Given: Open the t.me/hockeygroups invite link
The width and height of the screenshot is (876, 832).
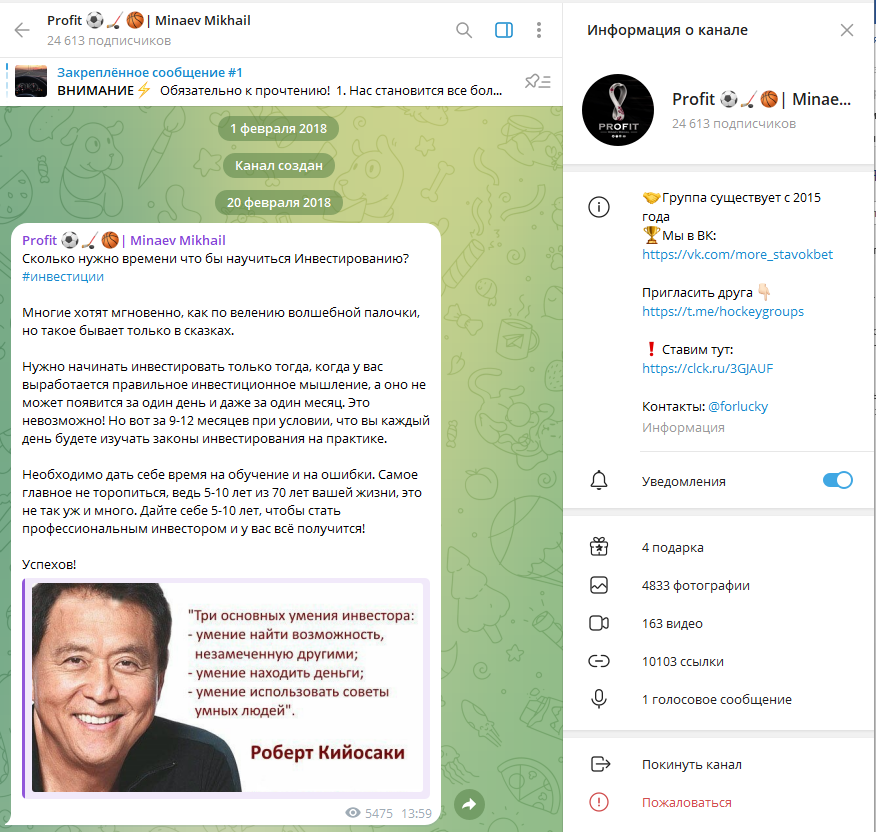Looking at the screenshot, I should [723, 312].
